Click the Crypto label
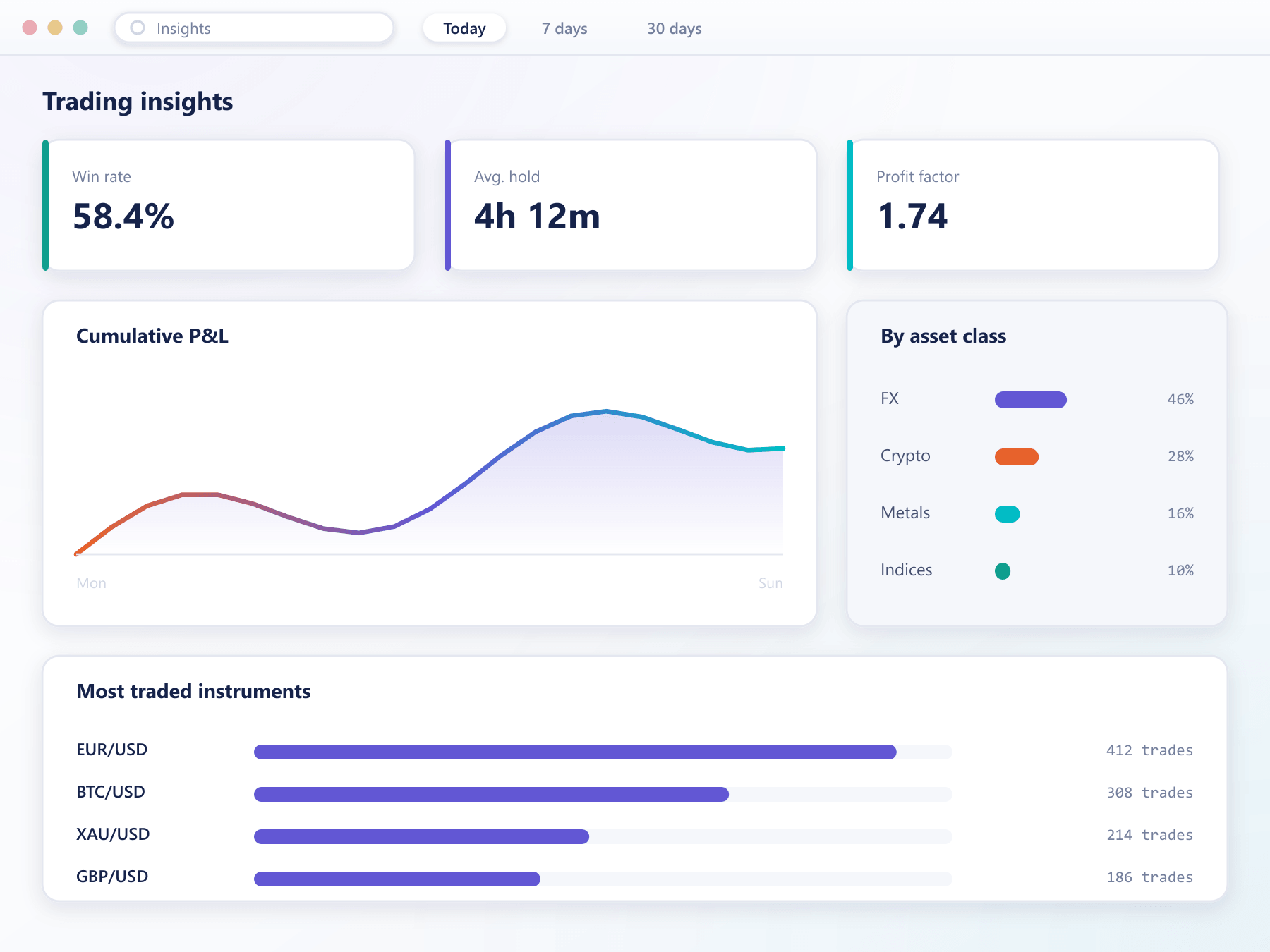The width and height of the screenshot is (1270, 952). (905, 456)
